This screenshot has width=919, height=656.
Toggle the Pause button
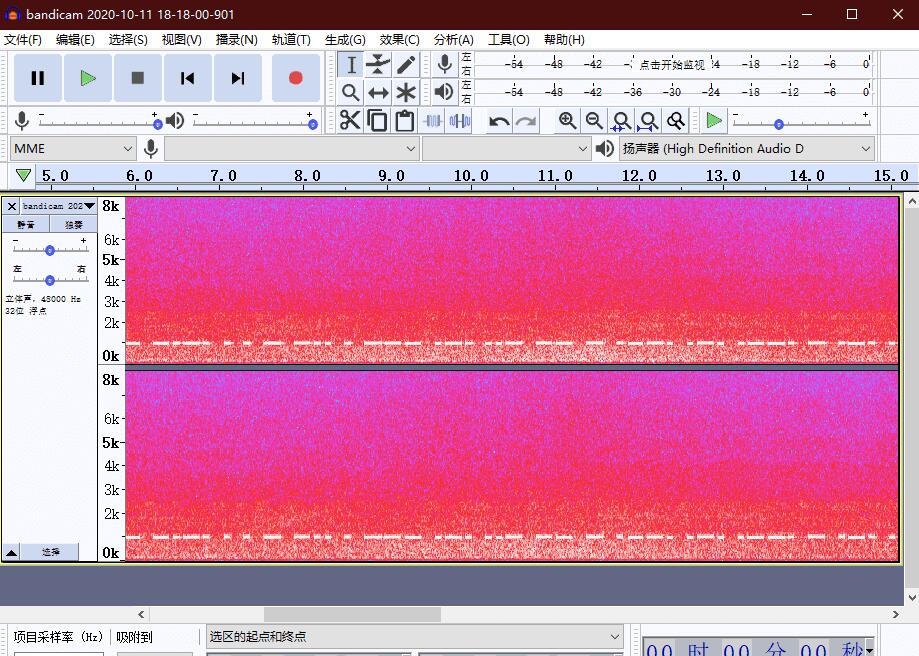(x=38, y=78)
